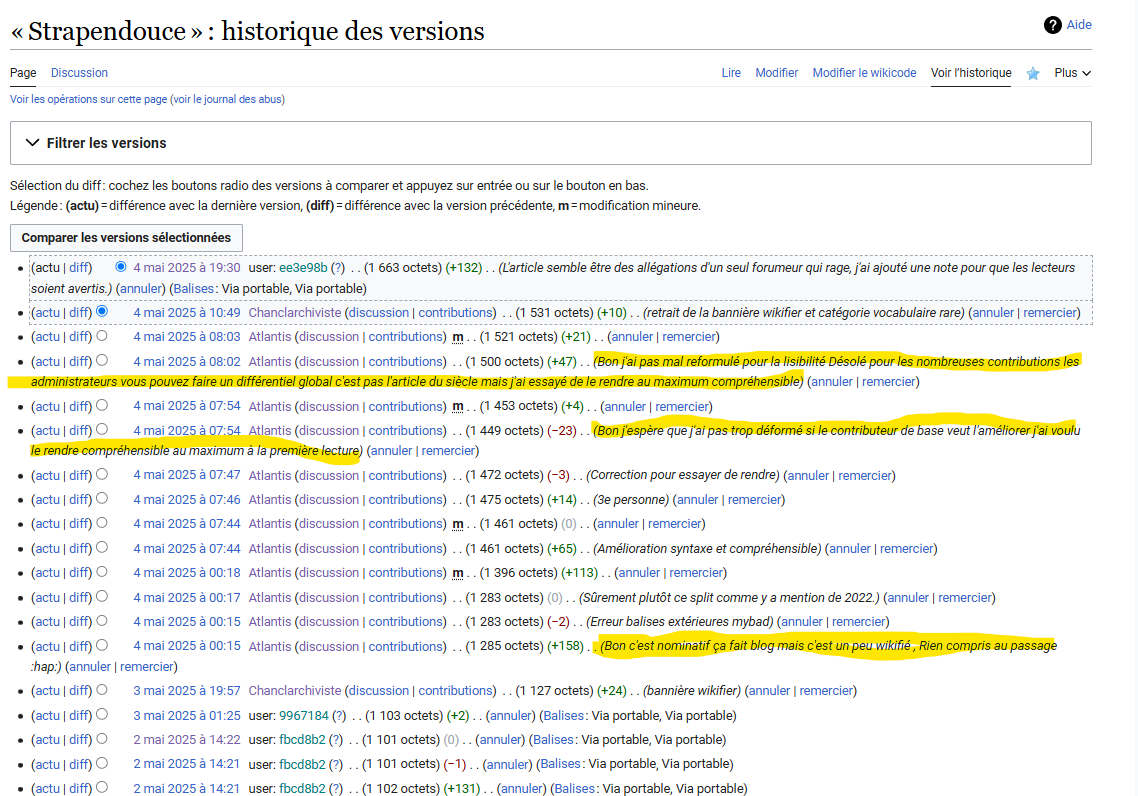Click the Aide help question mark icon
Viewport: 1138px width, 796px height.
pos(1052,25)
